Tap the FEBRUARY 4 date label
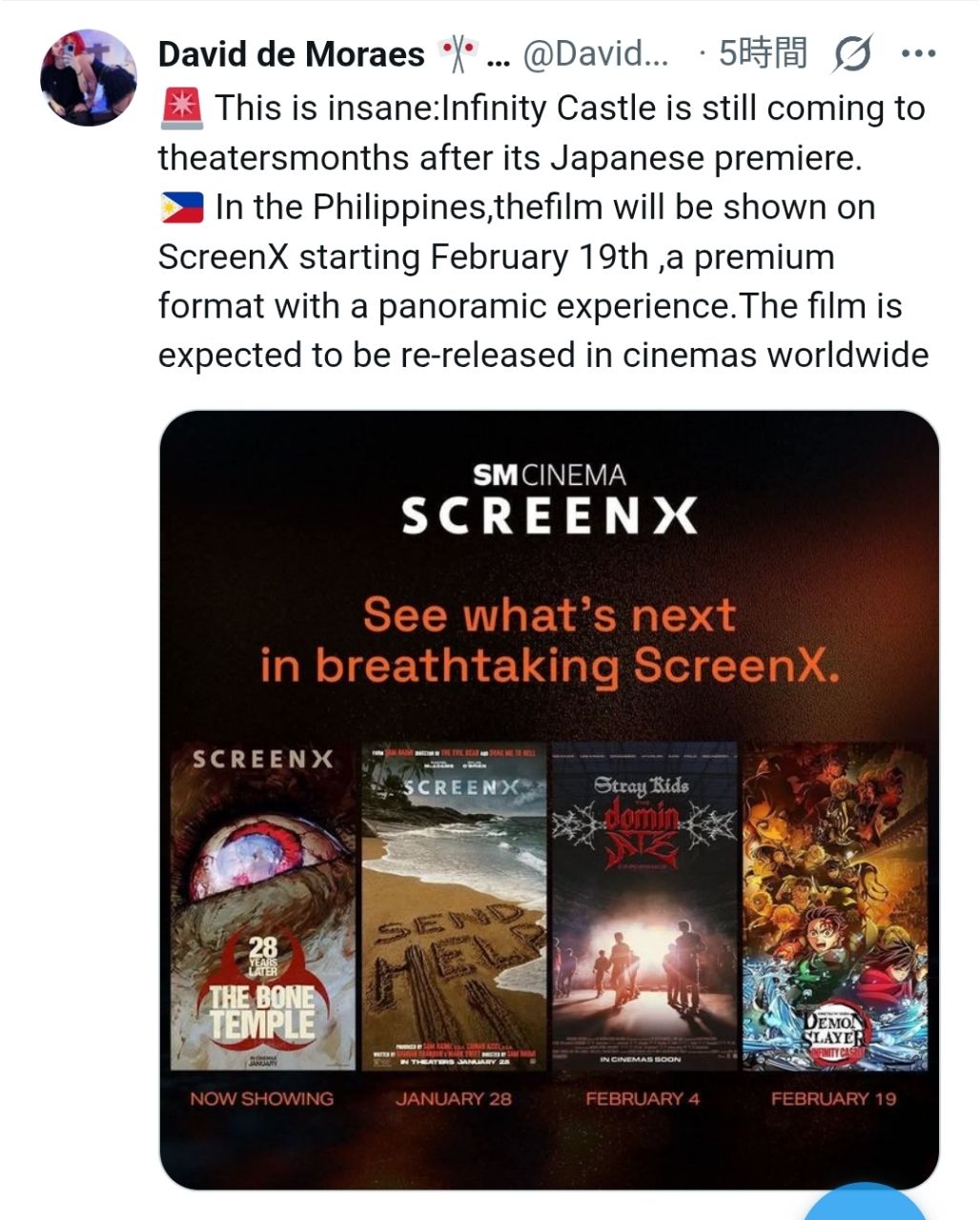The image size is (980, 1220). (643, 1098)
